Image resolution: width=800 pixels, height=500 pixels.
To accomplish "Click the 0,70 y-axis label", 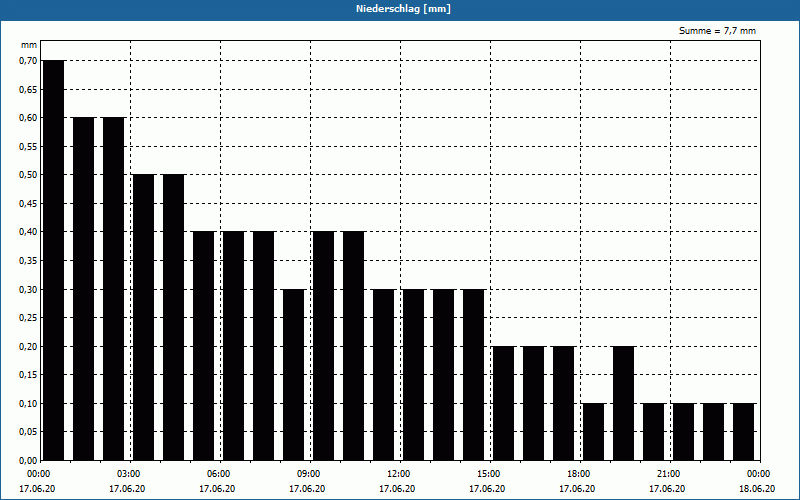I will (29, 61).
